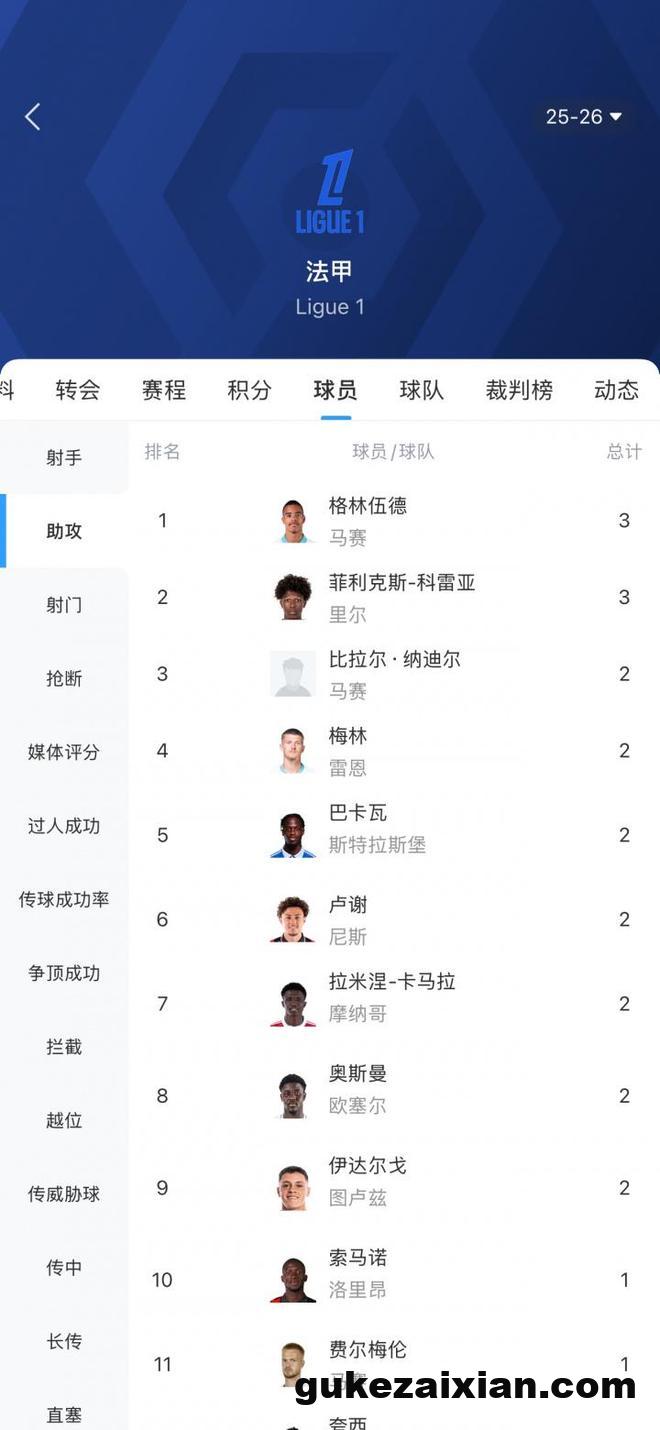Select the 裁判榜 tab

pyautogui.click(x=519, y=390)
